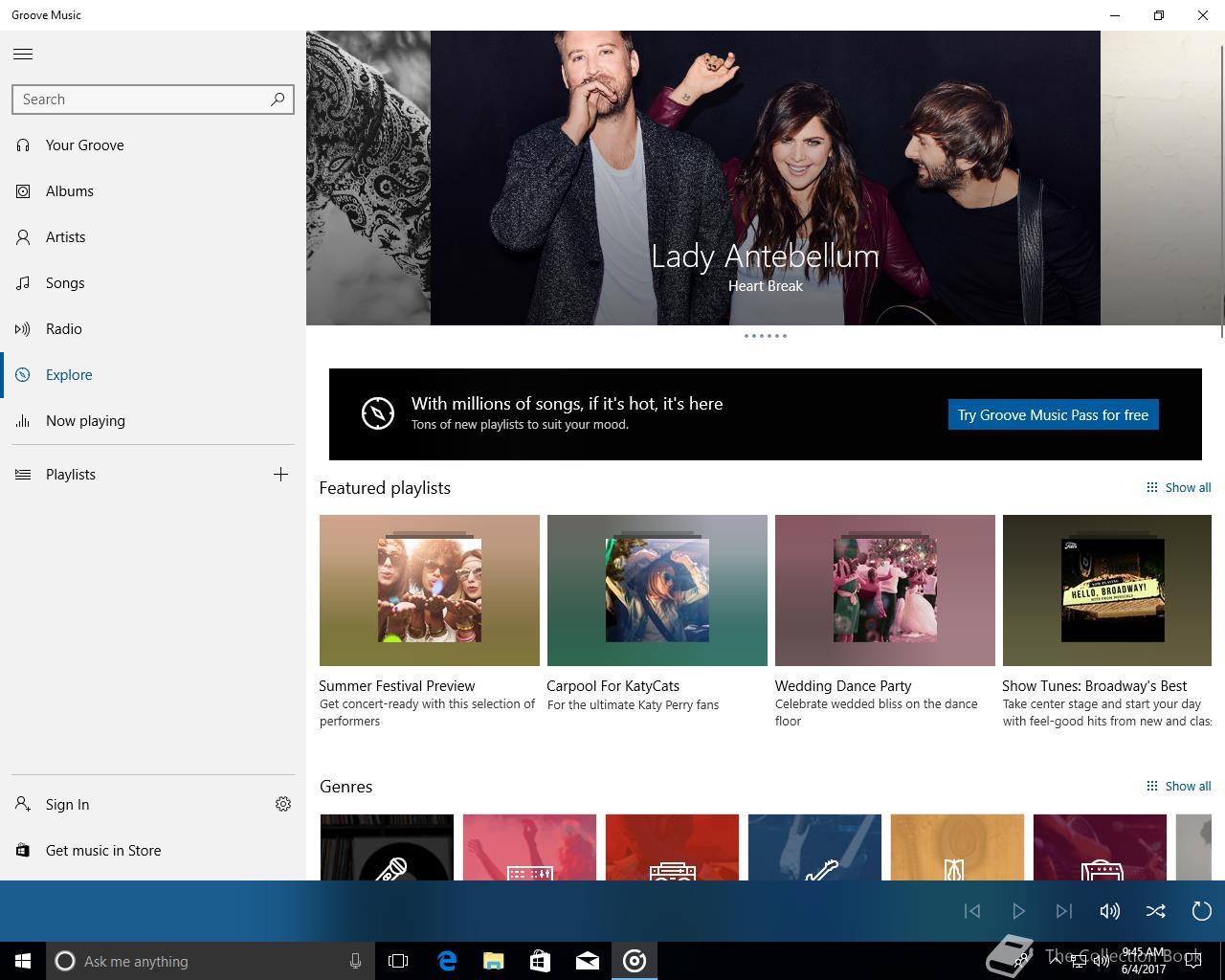
Task: Open Windows Store from taskbar
Action: coord(541,961)
